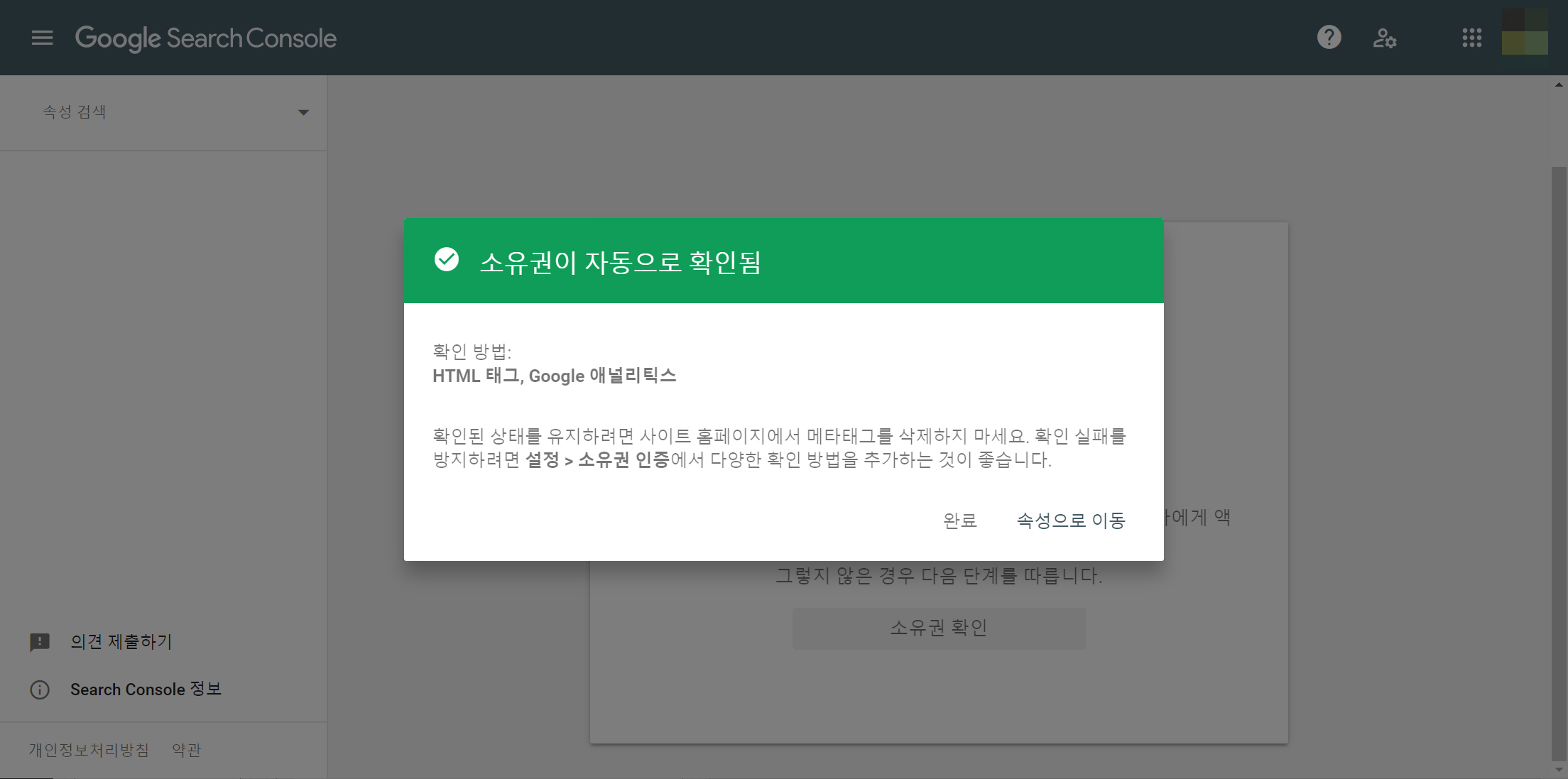Expand the property selector chevron

pyautogui.click(x=304, y=112)
